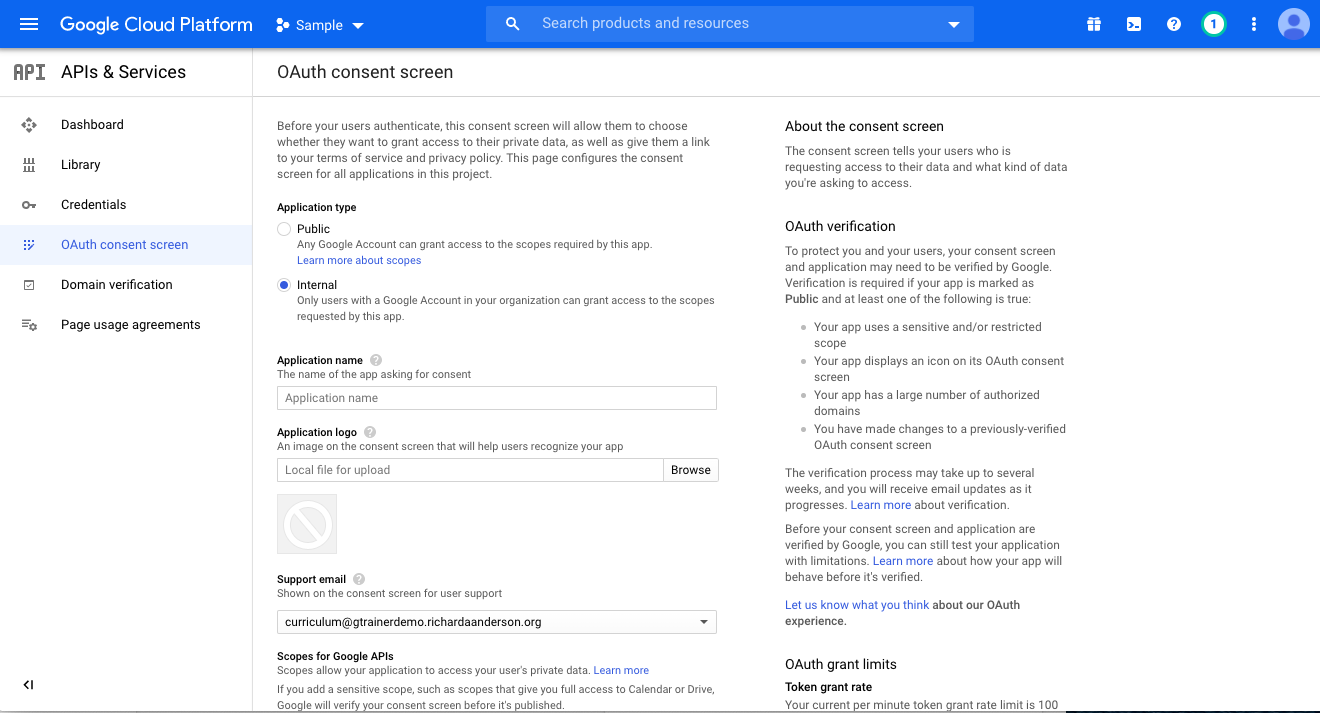Open the Application name help tooltip icon
The width and height of the screenshot is (1320, 713).
point(374,360)
